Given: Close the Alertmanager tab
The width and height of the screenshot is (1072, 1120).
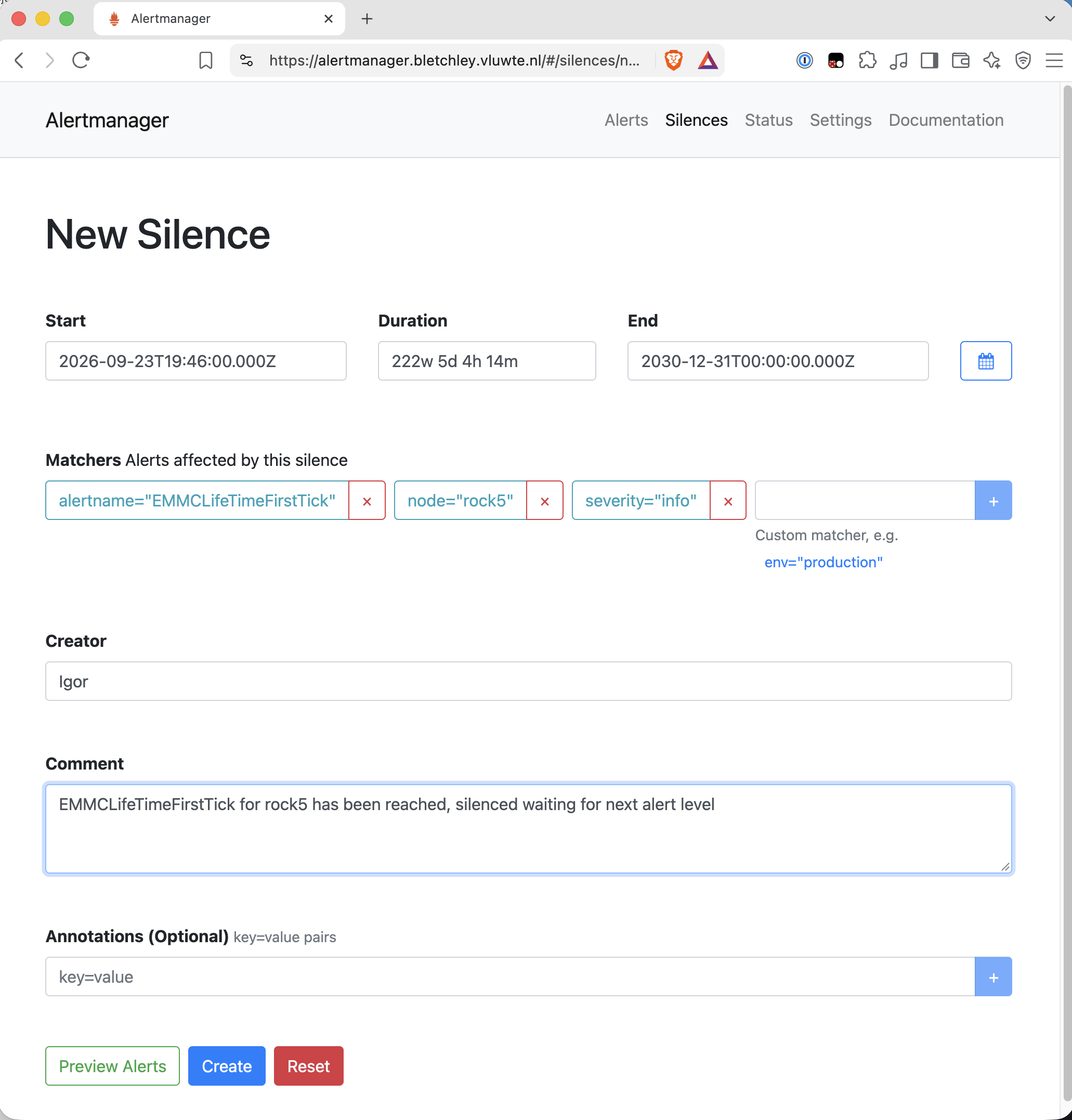Looking at the screenshot, I should pyautogui.click(x=329, y=19).
